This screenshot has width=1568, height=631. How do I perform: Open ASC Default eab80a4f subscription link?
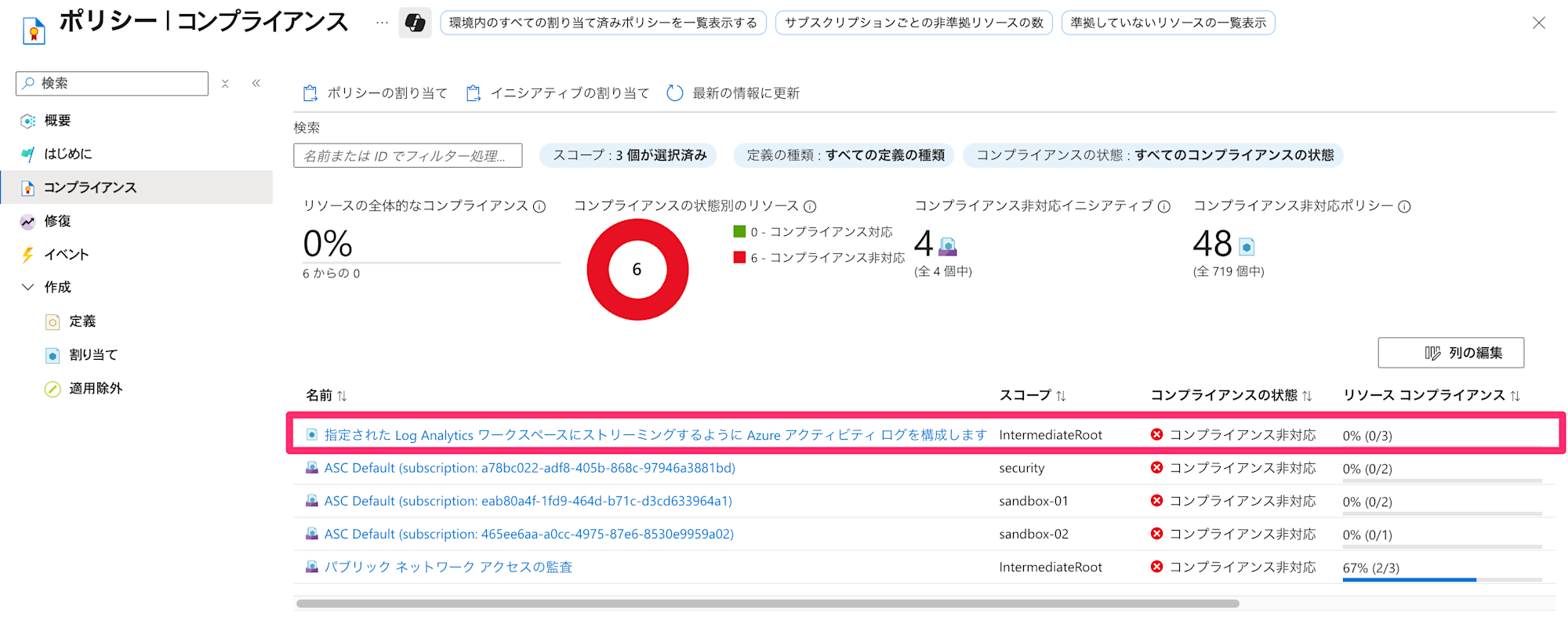[x=528, y=501]
